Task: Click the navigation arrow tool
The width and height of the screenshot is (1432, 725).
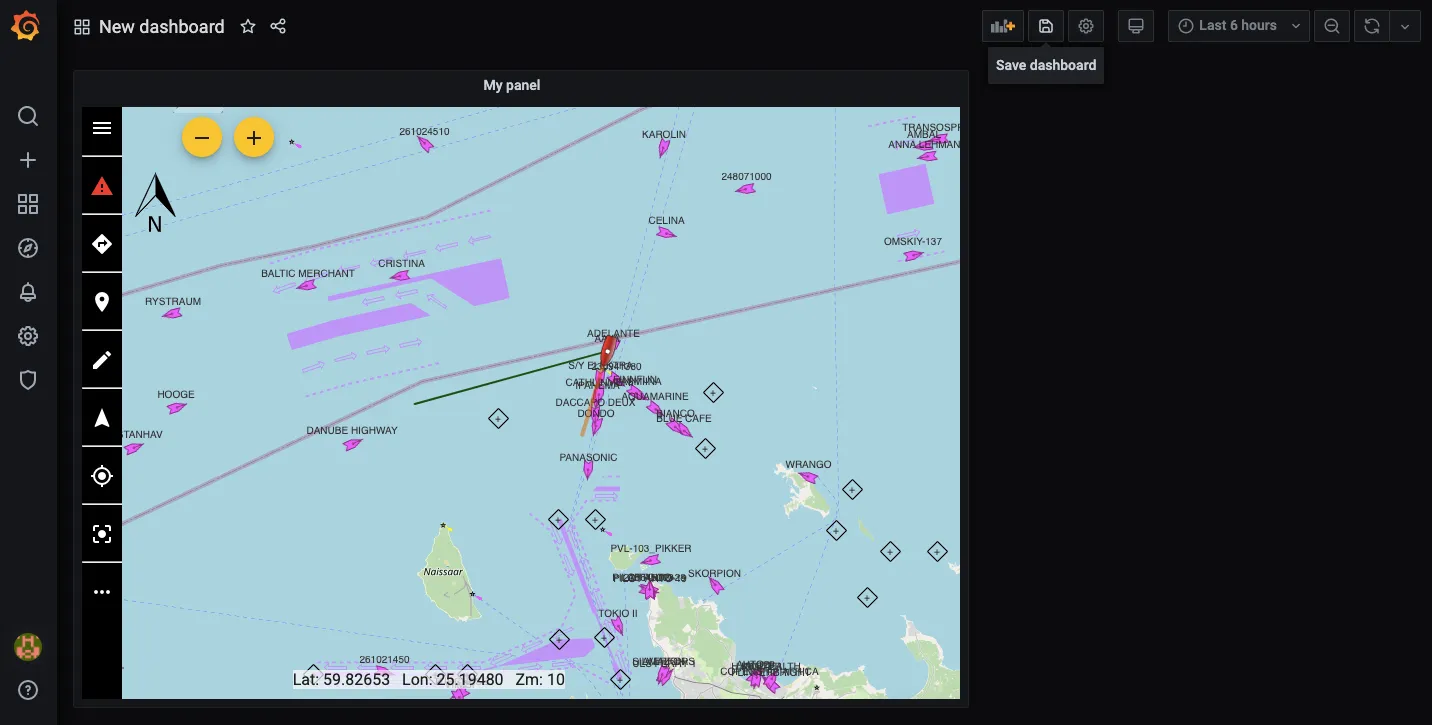Action: 101,418
